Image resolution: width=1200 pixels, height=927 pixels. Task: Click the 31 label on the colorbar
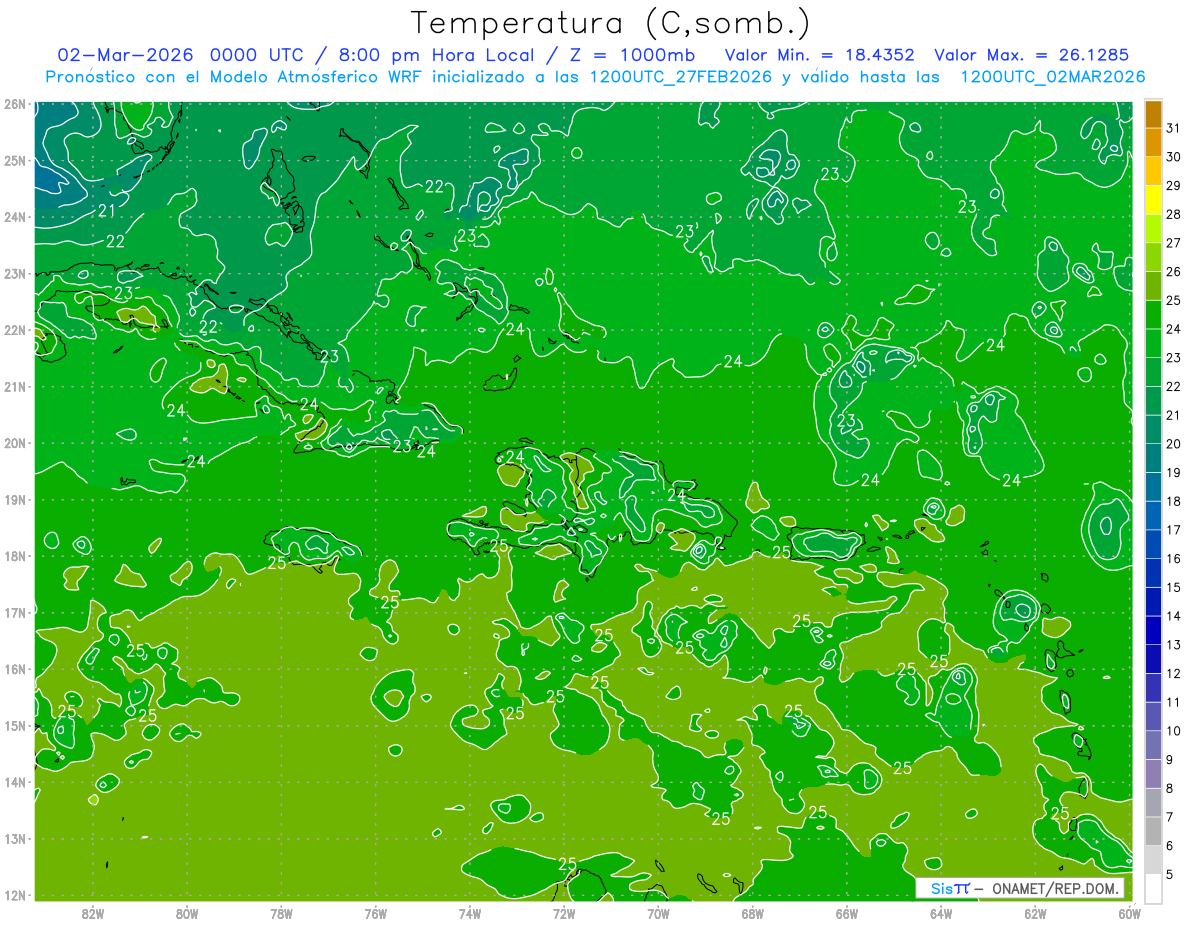click(x=1173, y=127)
